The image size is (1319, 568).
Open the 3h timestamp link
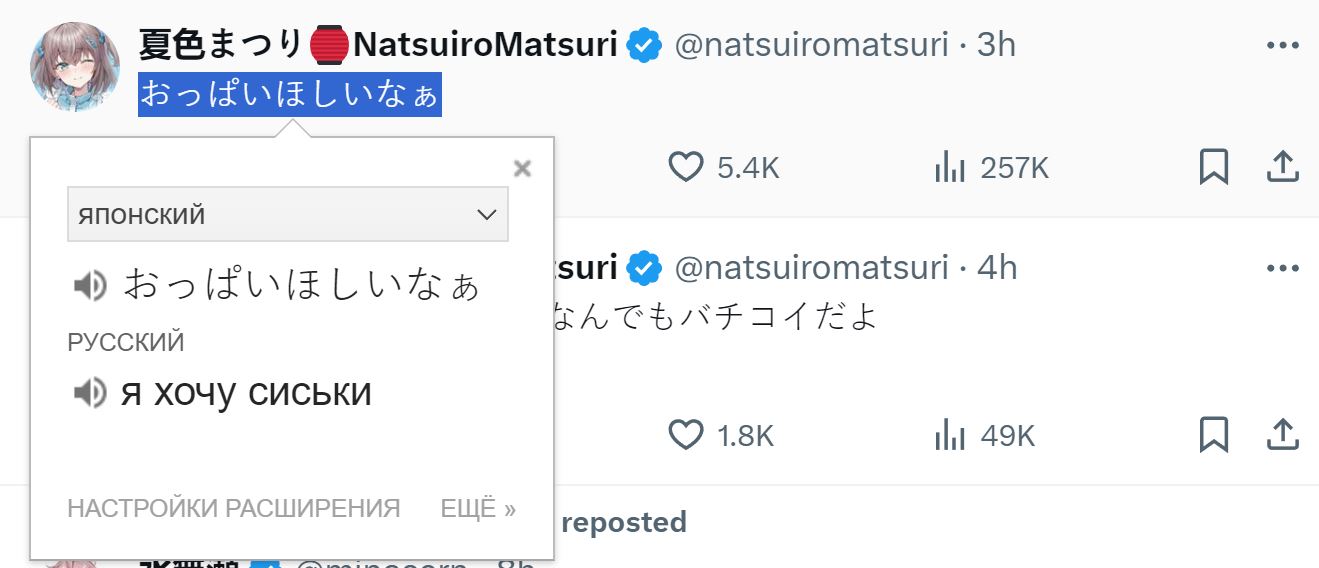tap(996, 44)
